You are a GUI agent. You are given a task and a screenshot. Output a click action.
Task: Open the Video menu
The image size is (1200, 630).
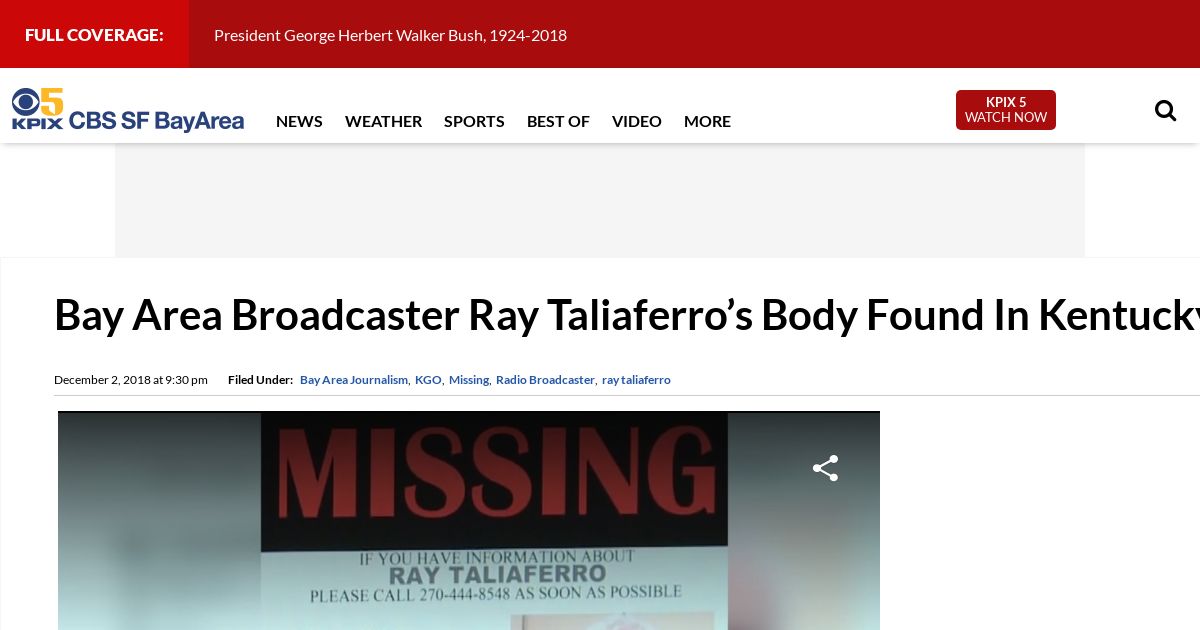(x=637, y=121)
